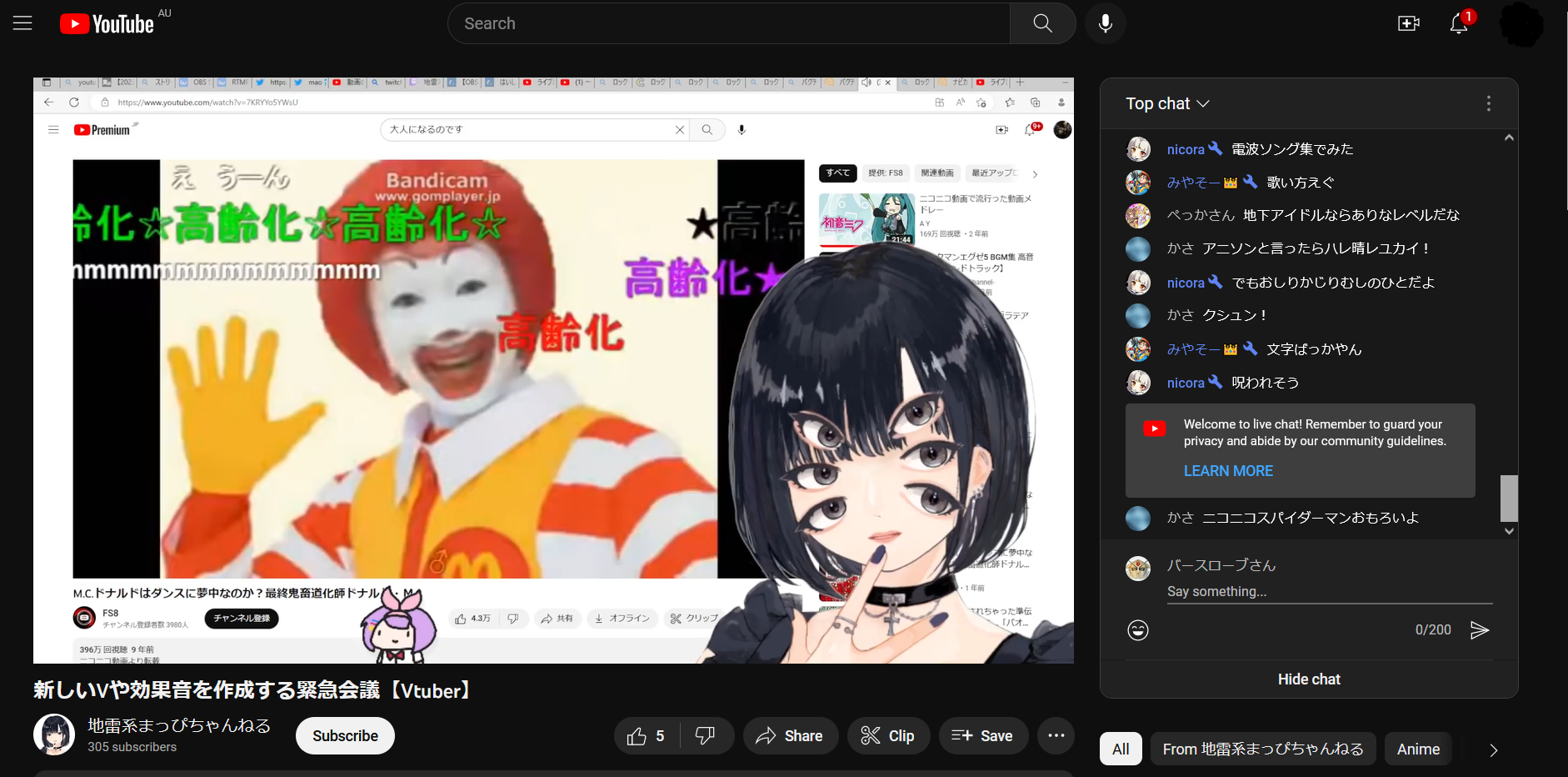Click the search magnifier button
The image size is (1568, 777).
(1042, 23)
